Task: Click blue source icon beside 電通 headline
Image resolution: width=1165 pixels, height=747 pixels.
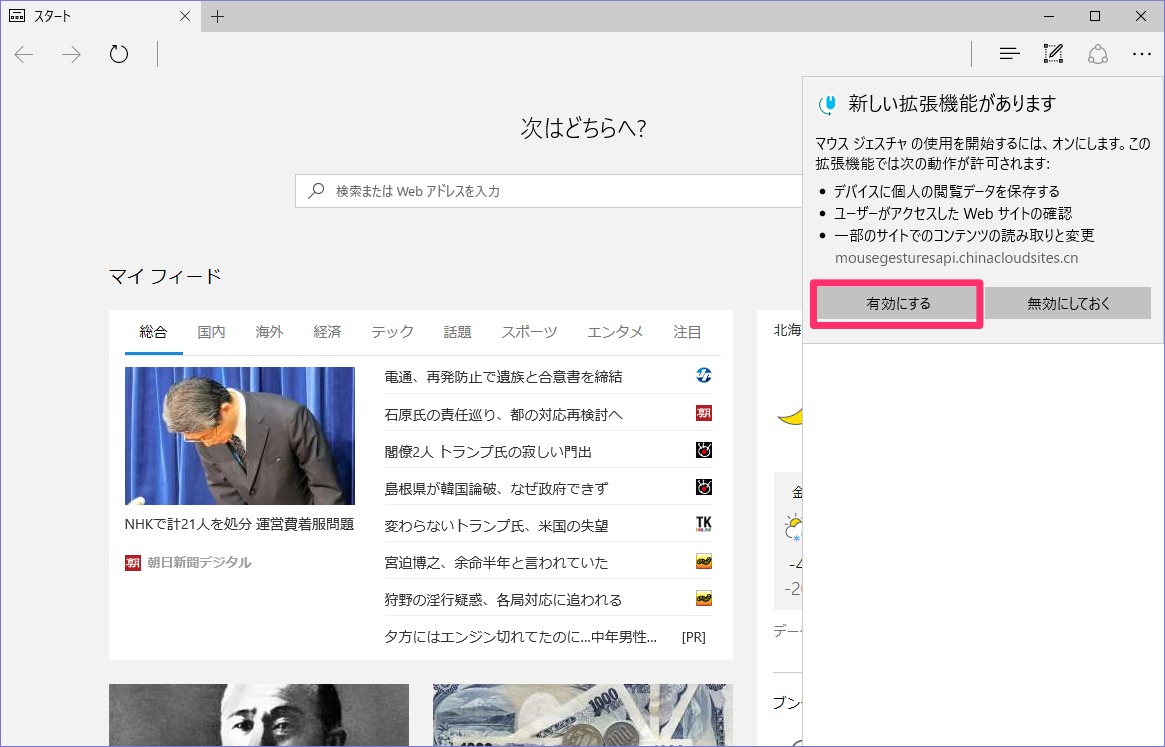Action: (x=704, y=375)
